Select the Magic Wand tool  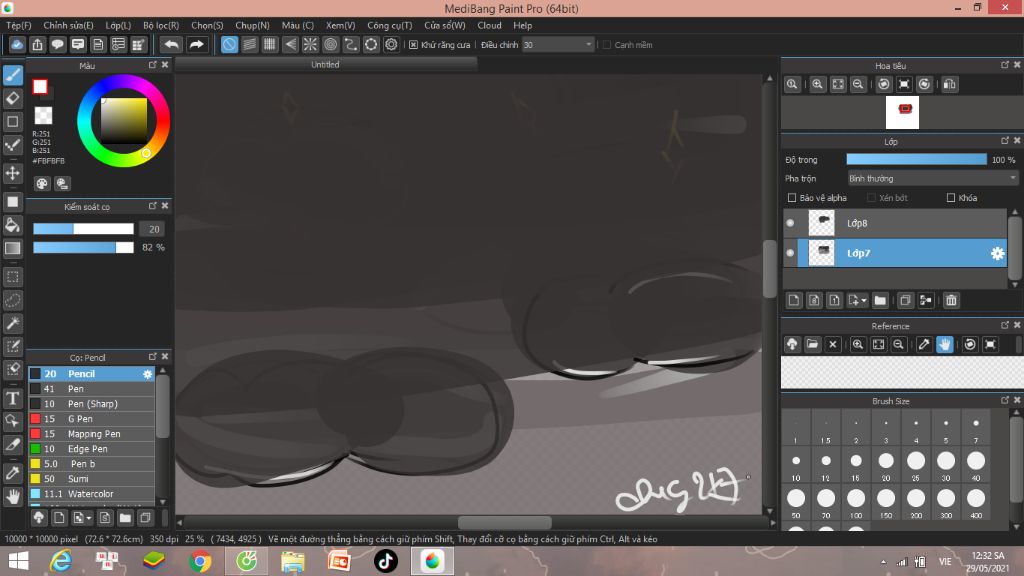13,323
